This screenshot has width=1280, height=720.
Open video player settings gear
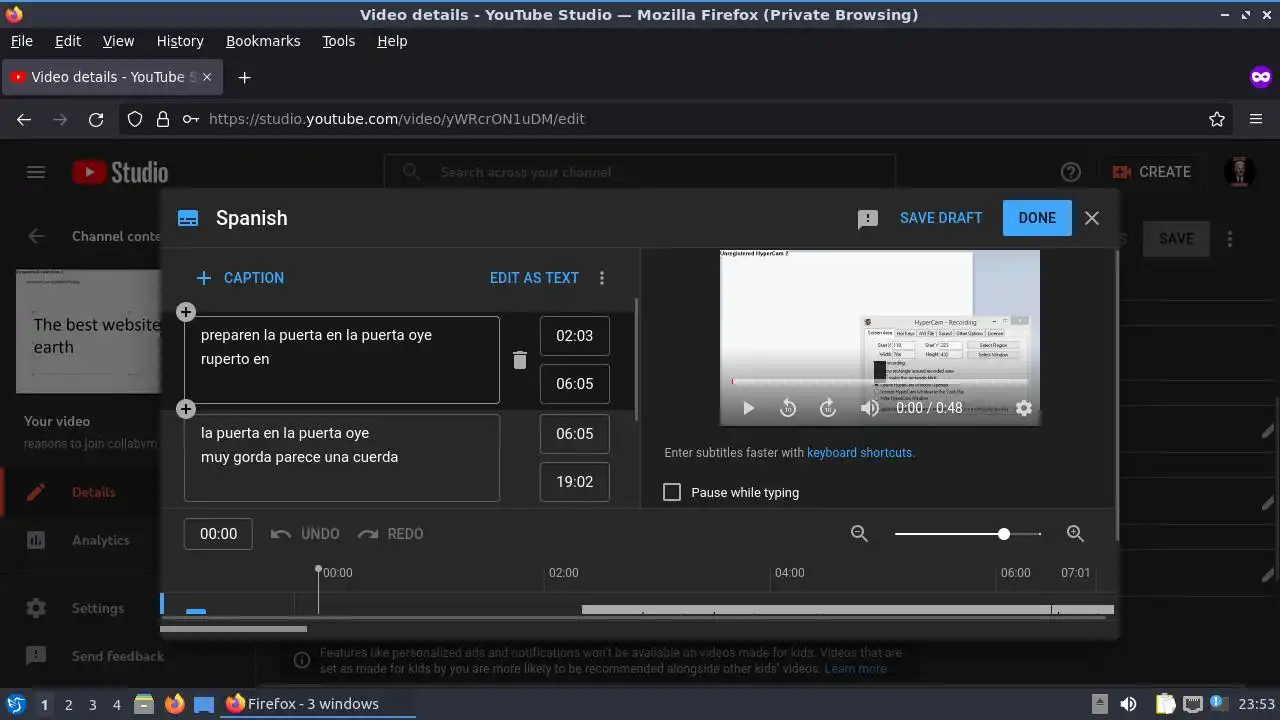tap(1024, 408)
